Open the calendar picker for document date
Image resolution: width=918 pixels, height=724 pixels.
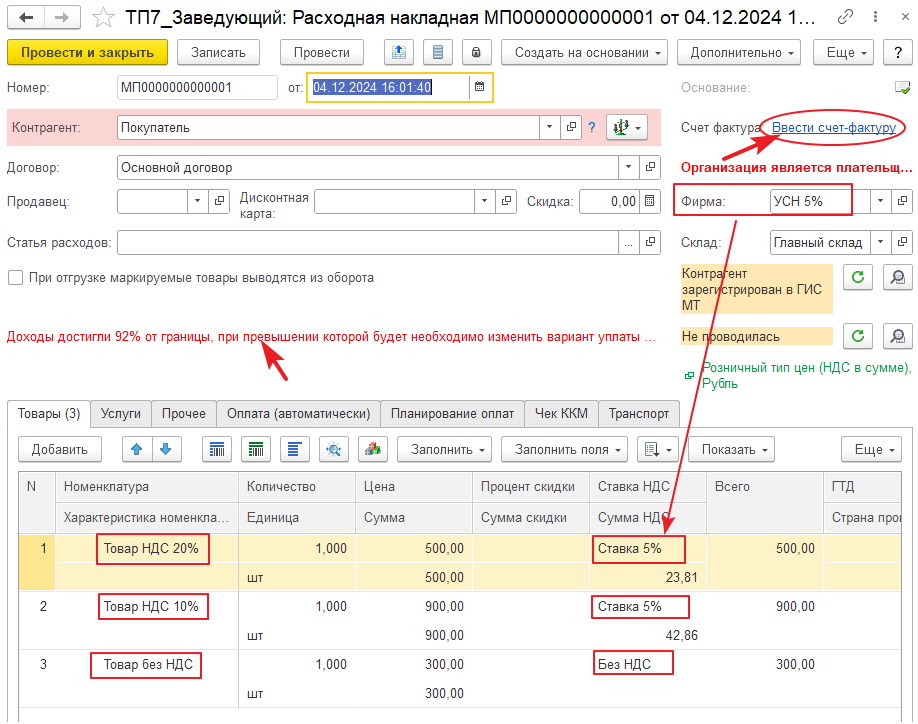tap(480, 87)
